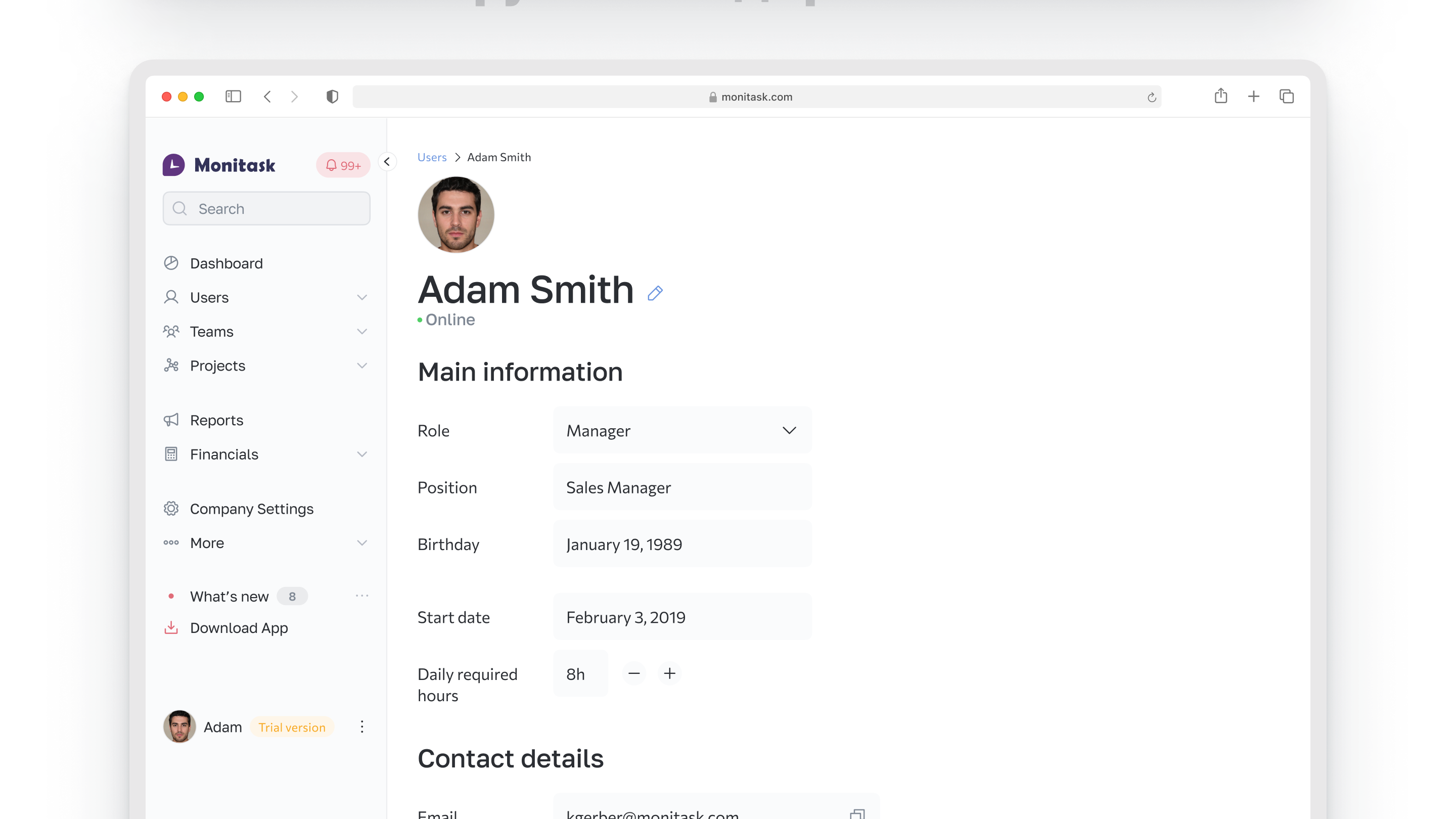This screenshot has width=1456, height=819.
Task: Expand the Users section in the sidebar
Action: click(x=362, y=297)
